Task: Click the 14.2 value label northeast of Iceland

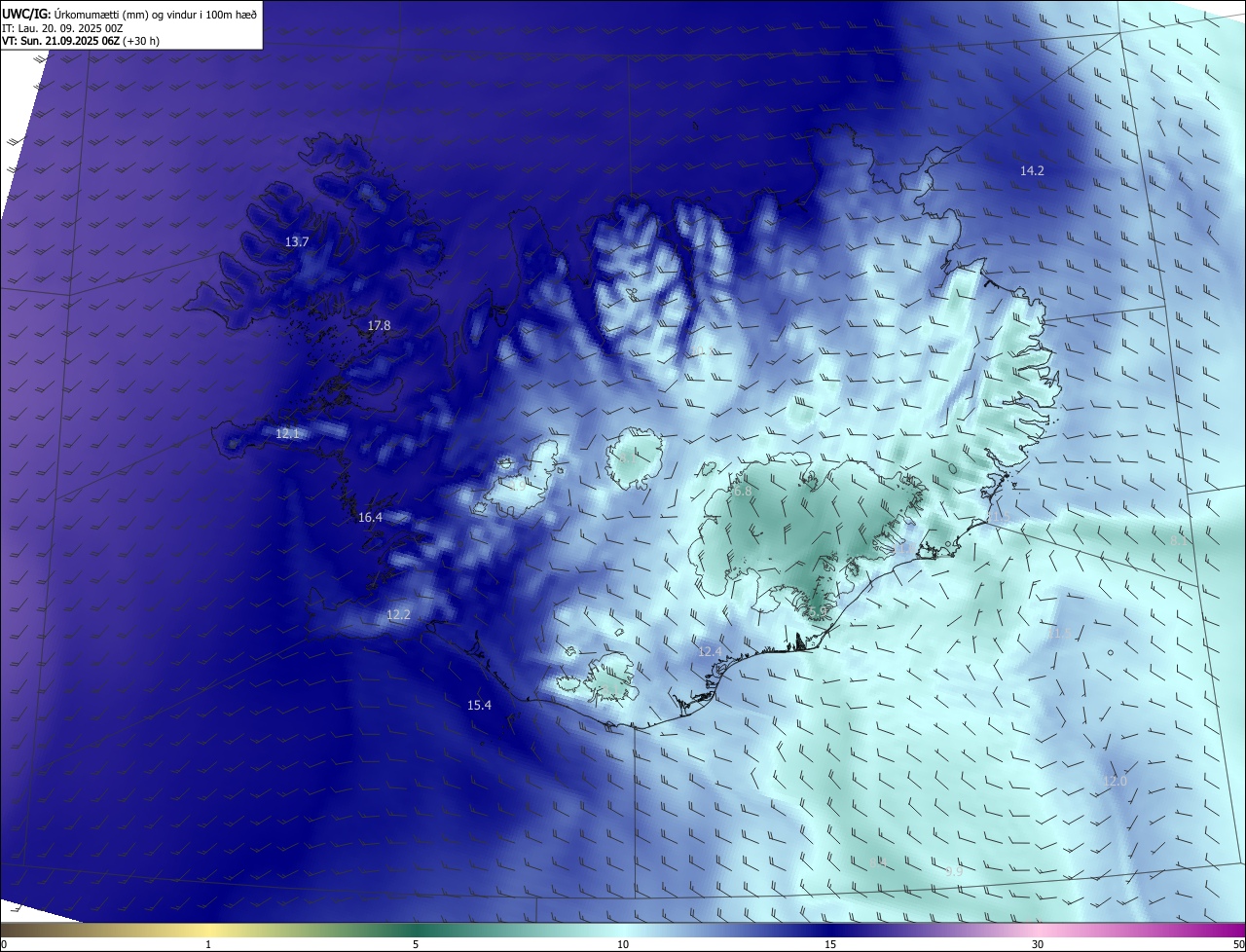Action: [x=1032, y=170]
